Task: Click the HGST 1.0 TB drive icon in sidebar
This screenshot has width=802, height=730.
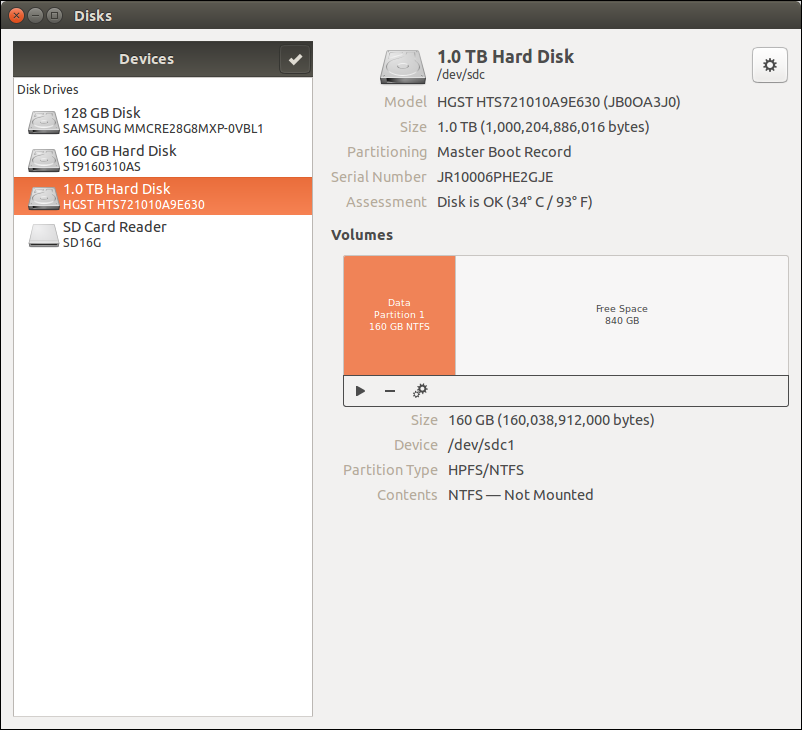Action: [x=43, y=195]
